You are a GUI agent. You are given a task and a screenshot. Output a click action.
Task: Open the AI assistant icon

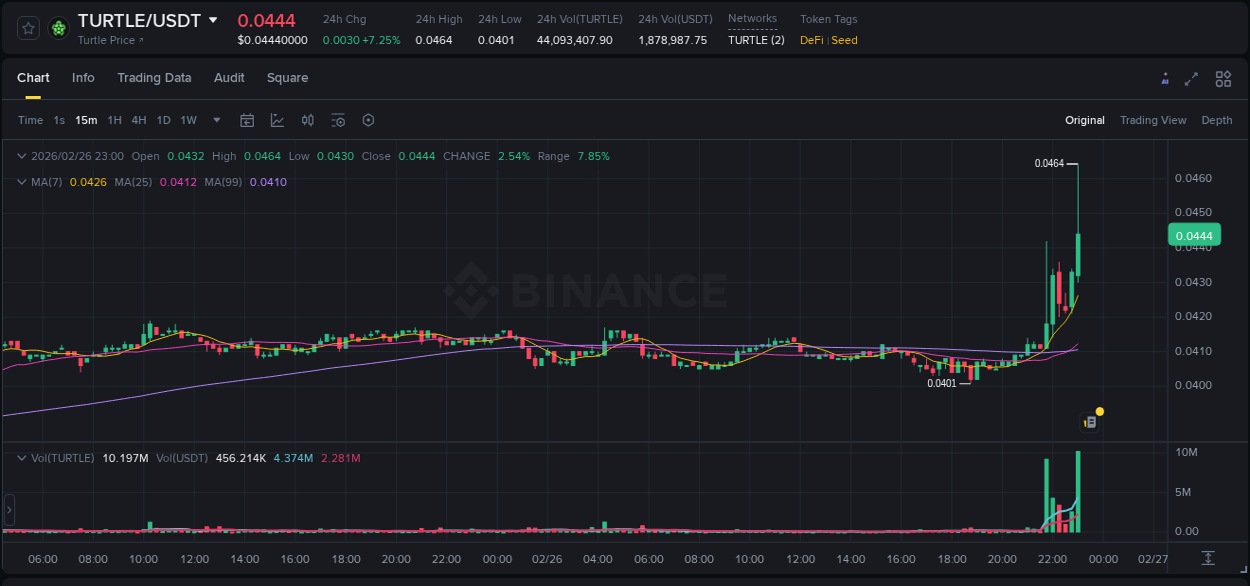coord(1165,78)
